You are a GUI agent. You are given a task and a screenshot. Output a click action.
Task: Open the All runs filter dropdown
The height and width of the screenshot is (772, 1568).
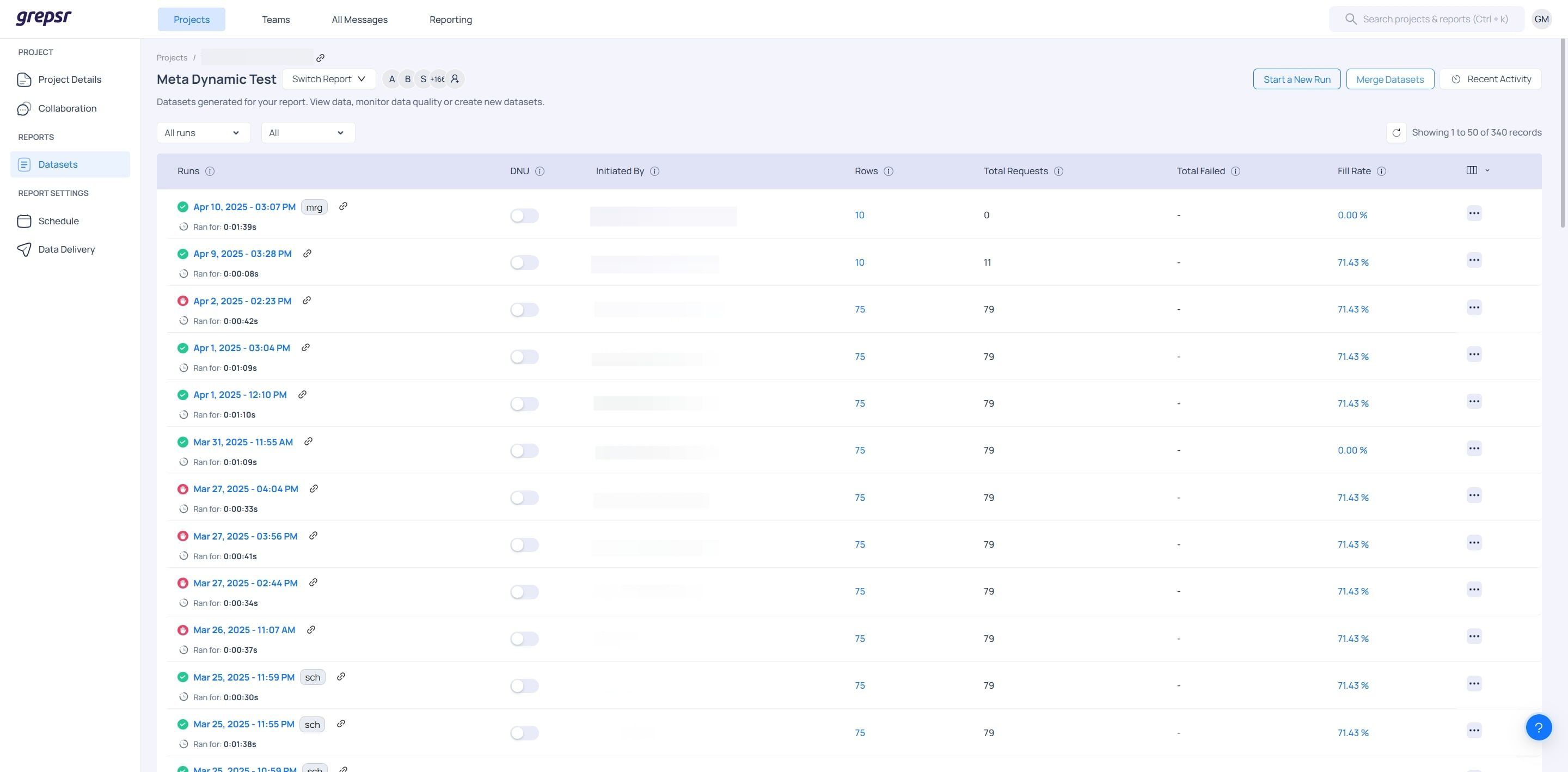(x=203, y=133)
